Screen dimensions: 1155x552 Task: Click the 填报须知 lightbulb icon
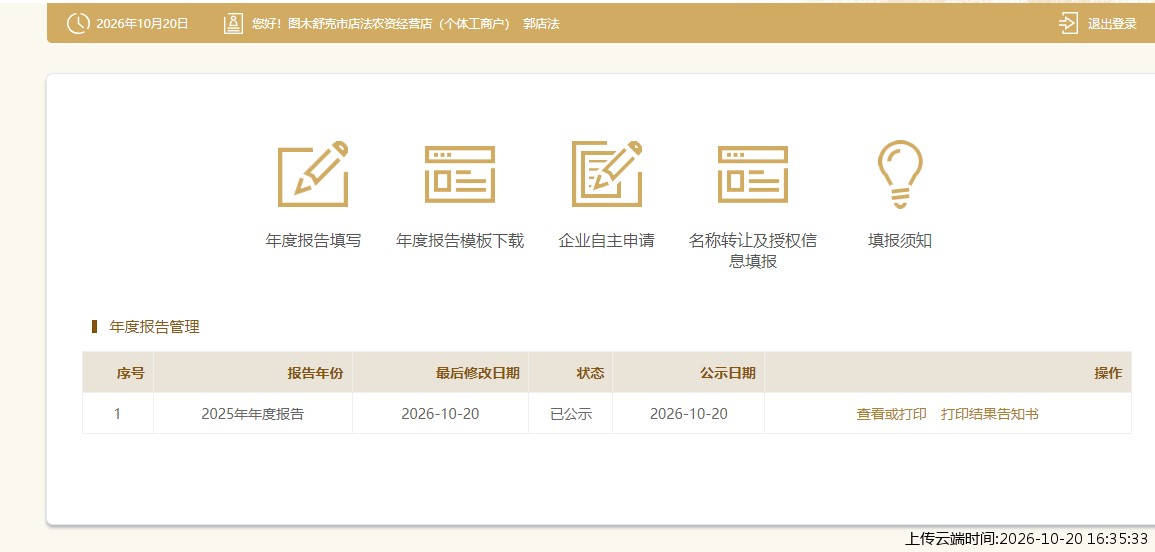click(x=899, y=174)
